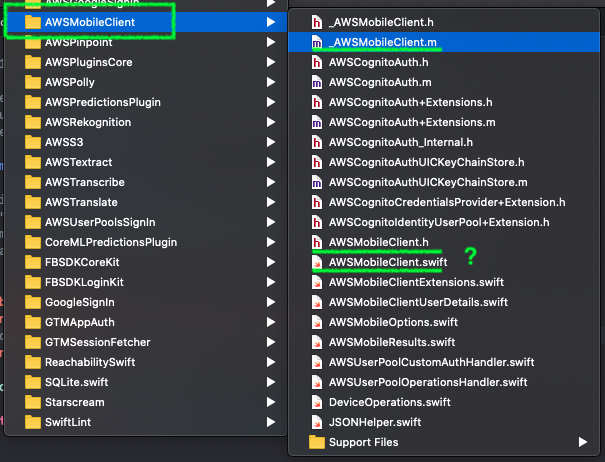
Task: Select the Starscream folder label
Action: pyautogui.click(x=74, y=402)
